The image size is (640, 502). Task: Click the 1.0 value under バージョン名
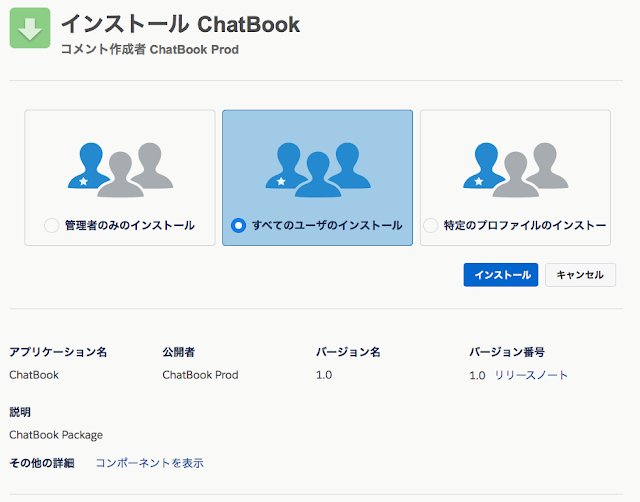click(324, 375)
